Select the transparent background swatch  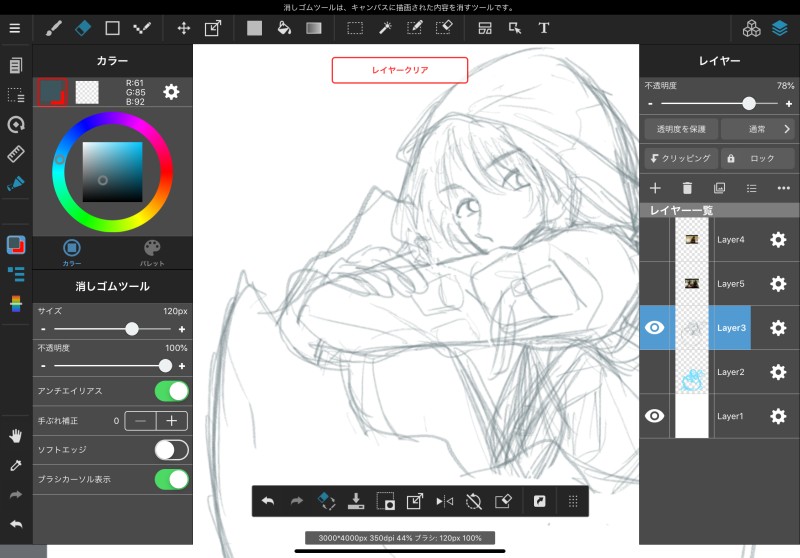point(87,92)
